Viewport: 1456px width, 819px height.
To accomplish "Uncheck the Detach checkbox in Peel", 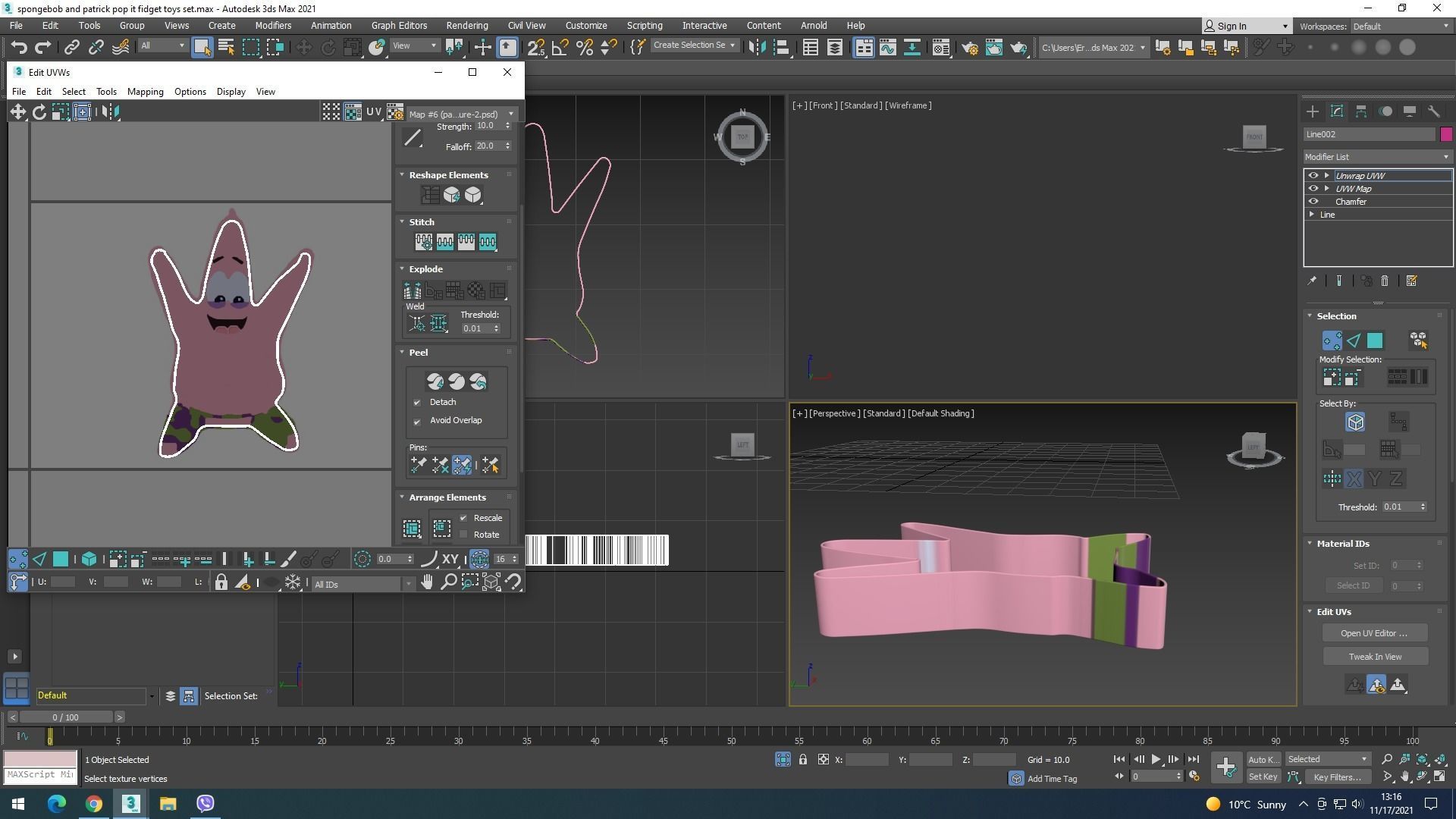I will click(417, 403).
